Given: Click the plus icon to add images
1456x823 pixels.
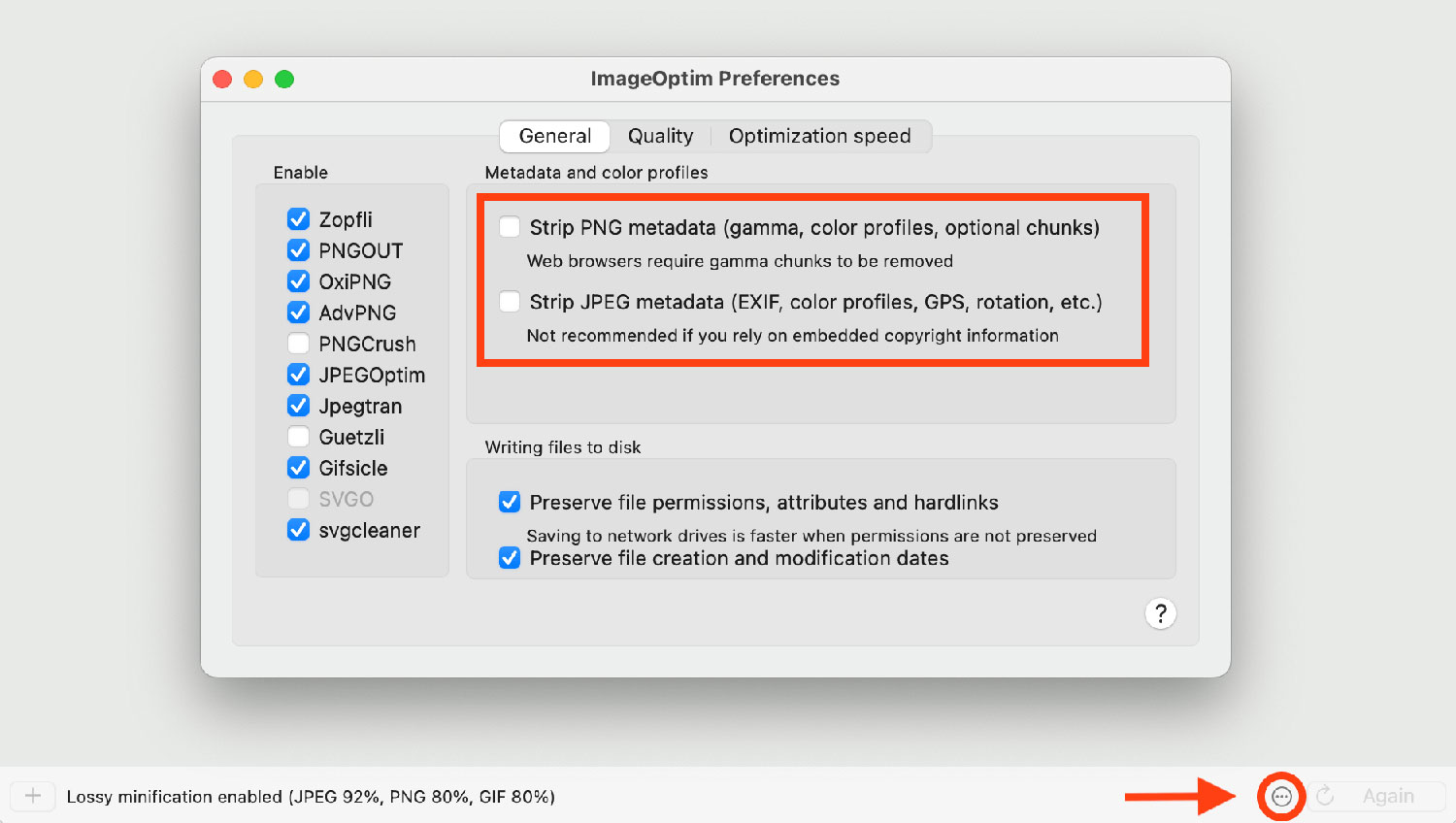Looking at the screenshot, I should 32,796.
